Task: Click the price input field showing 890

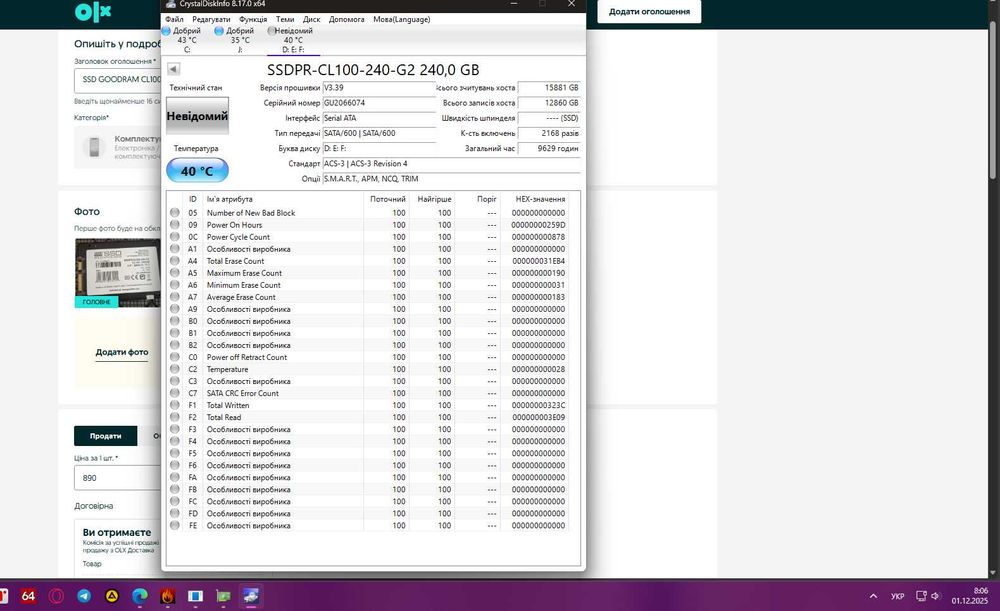Action: coord(117,478)
